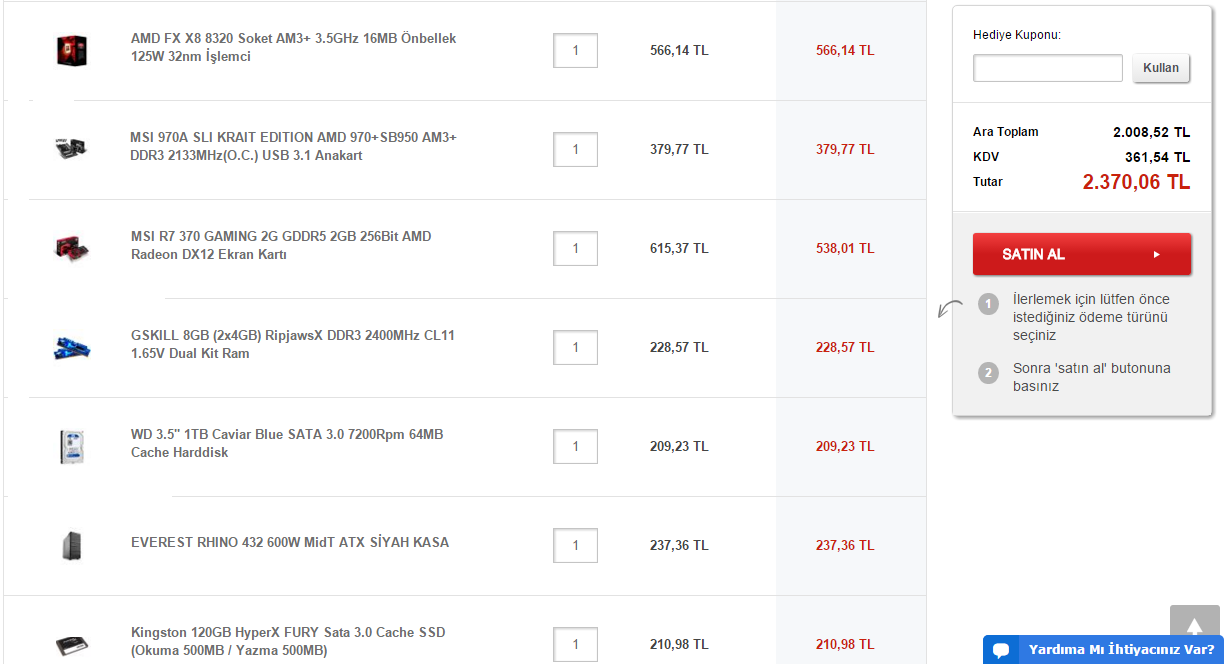
Task: Click the AMD FX X8 8320 processor thumbnail
Action: click(x=71, y=50)
